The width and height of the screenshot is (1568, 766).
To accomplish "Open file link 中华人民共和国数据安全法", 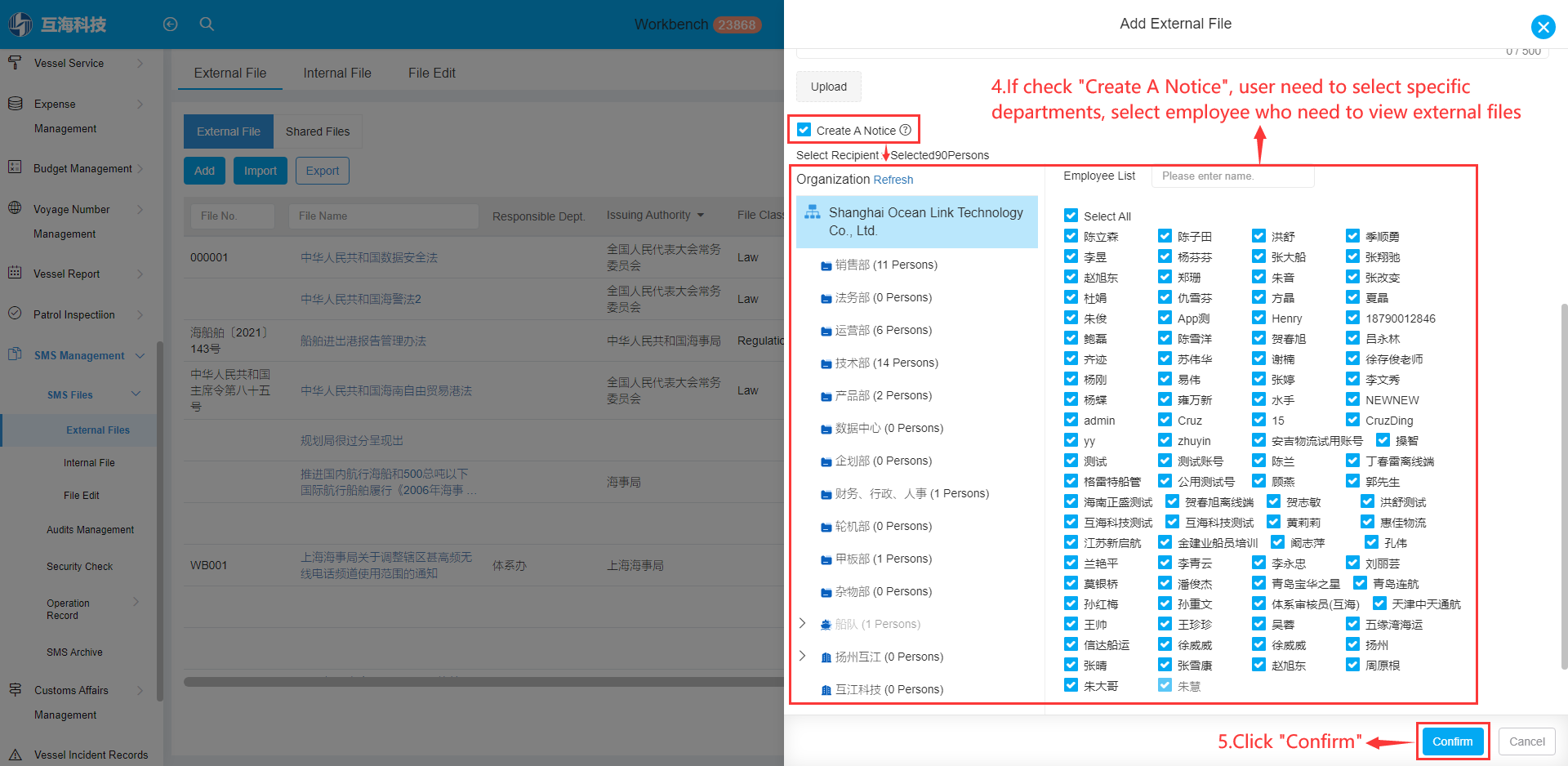I will pyautogui.click(x=369, y=257).
